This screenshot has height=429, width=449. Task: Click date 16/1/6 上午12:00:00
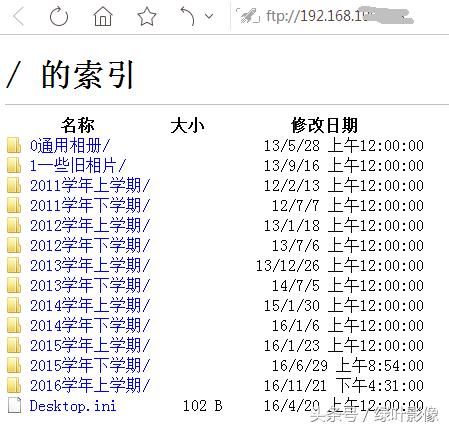[348, 326]
